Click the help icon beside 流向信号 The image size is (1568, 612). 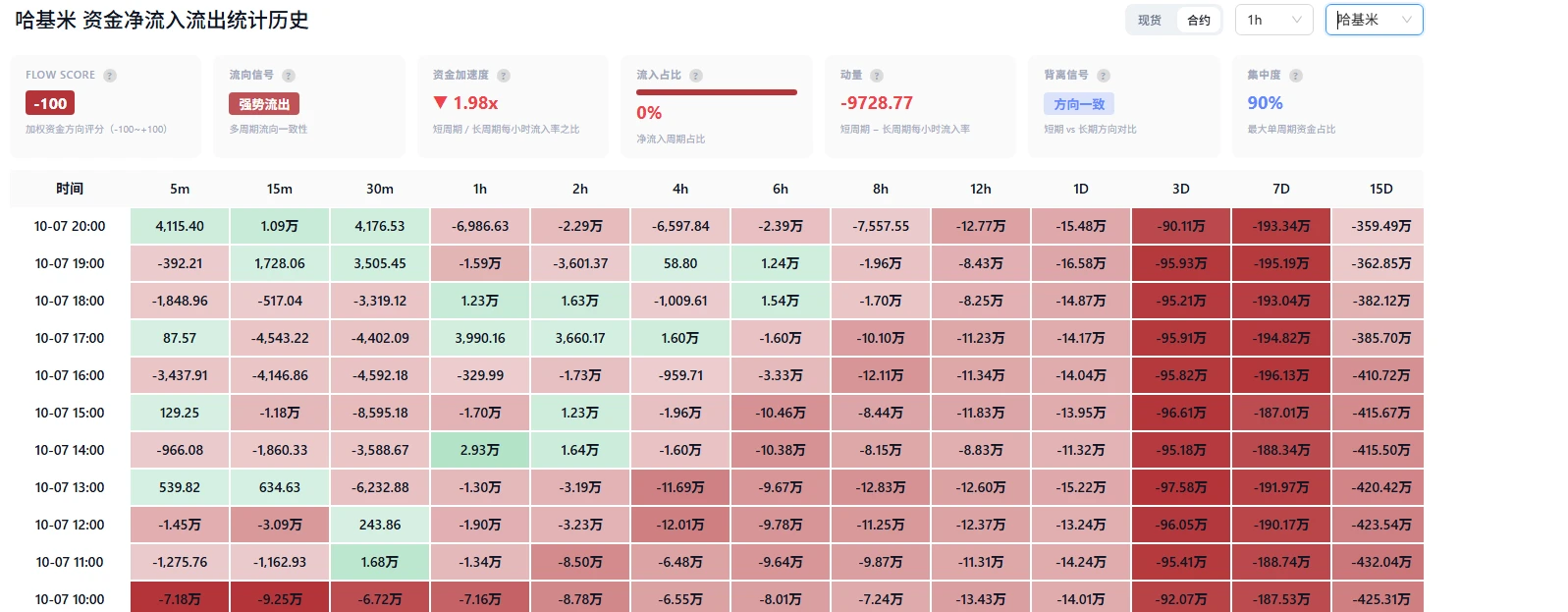coord(289,76)
